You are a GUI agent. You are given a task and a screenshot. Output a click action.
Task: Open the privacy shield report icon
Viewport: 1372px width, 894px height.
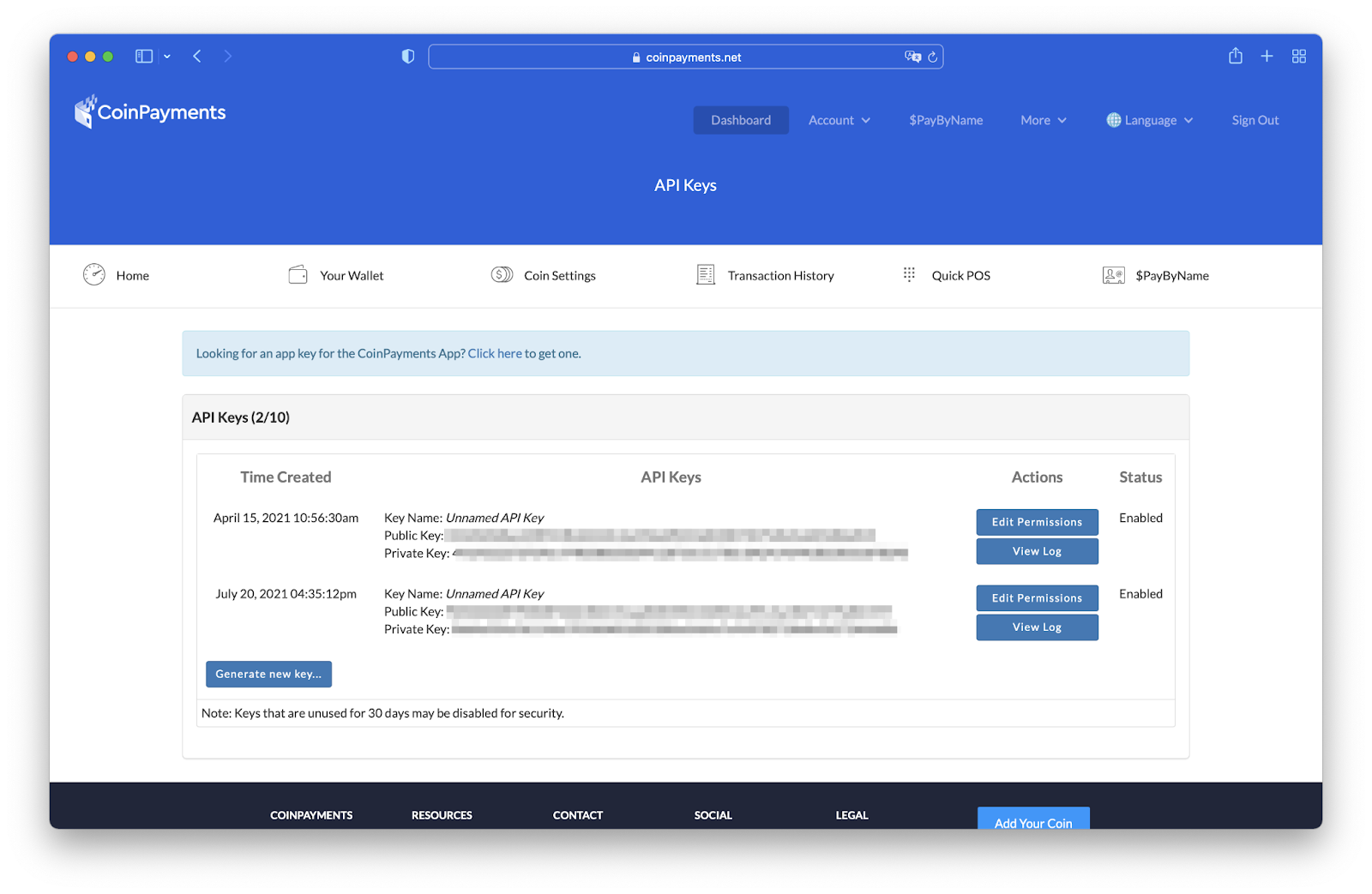point(408,57)
